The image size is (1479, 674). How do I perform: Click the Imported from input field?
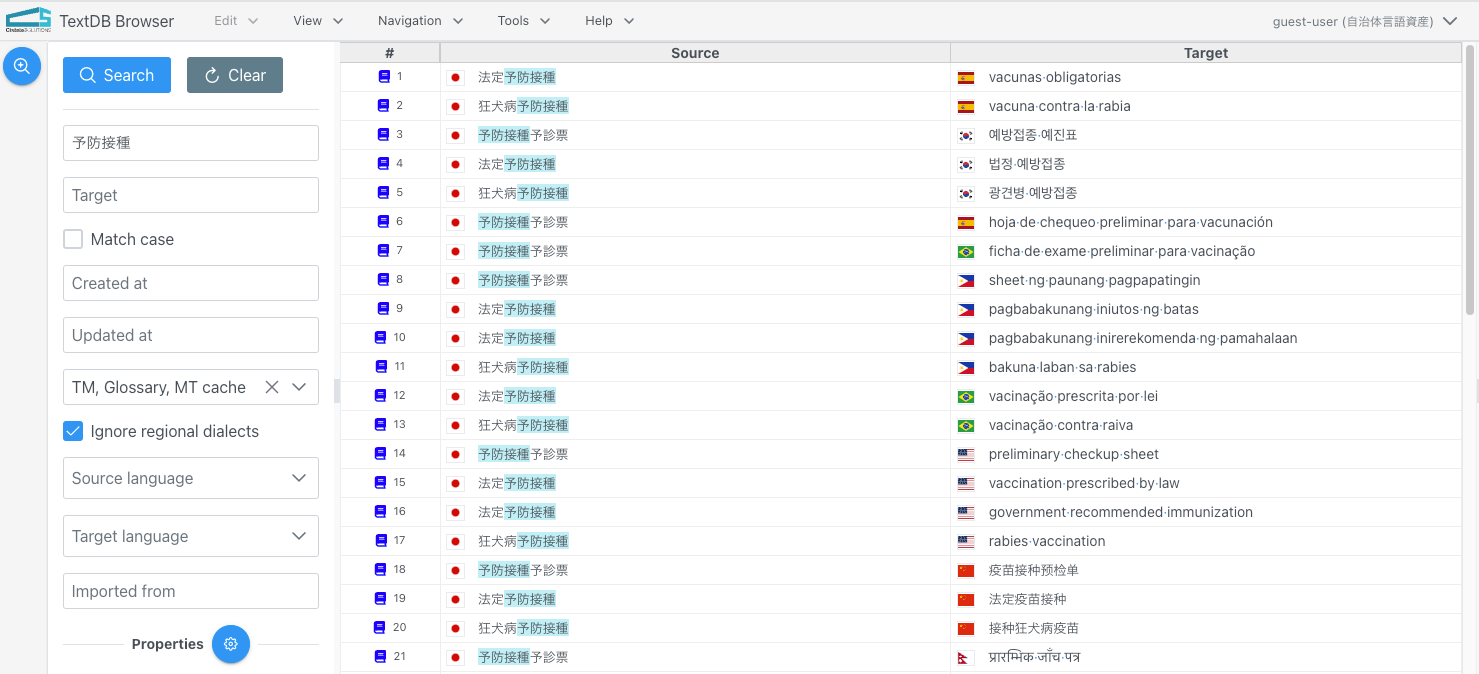[x=190, y=591]
